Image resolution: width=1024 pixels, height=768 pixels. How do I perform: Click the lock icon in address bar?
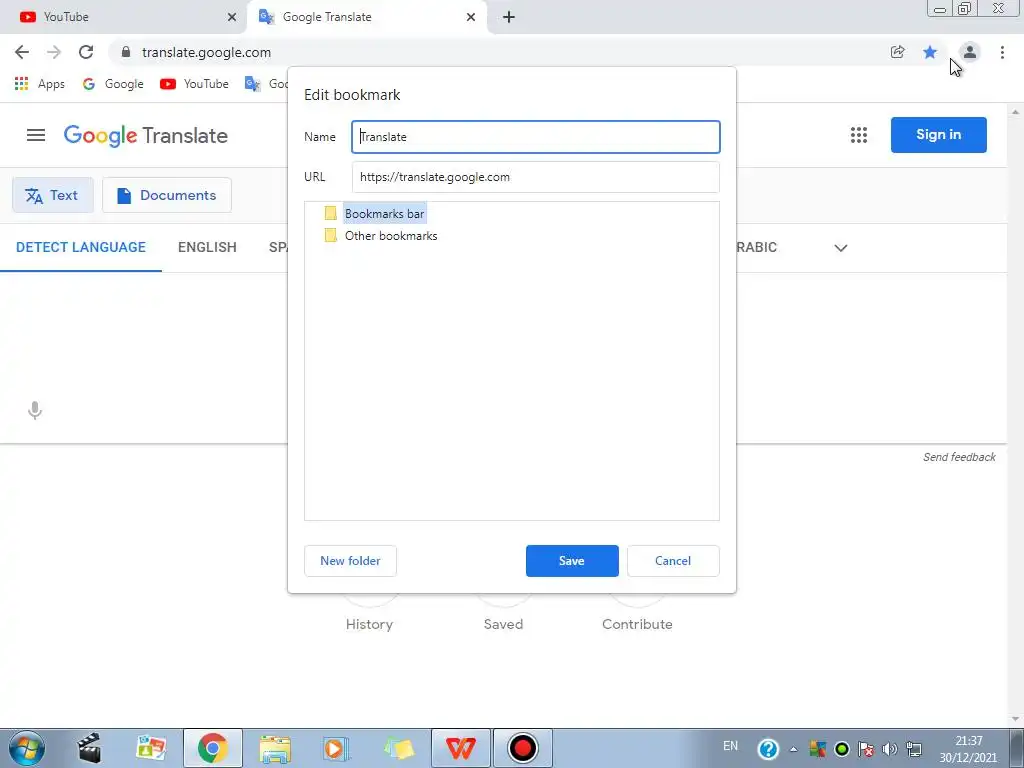pyautogui.click(x=126, y=52)
